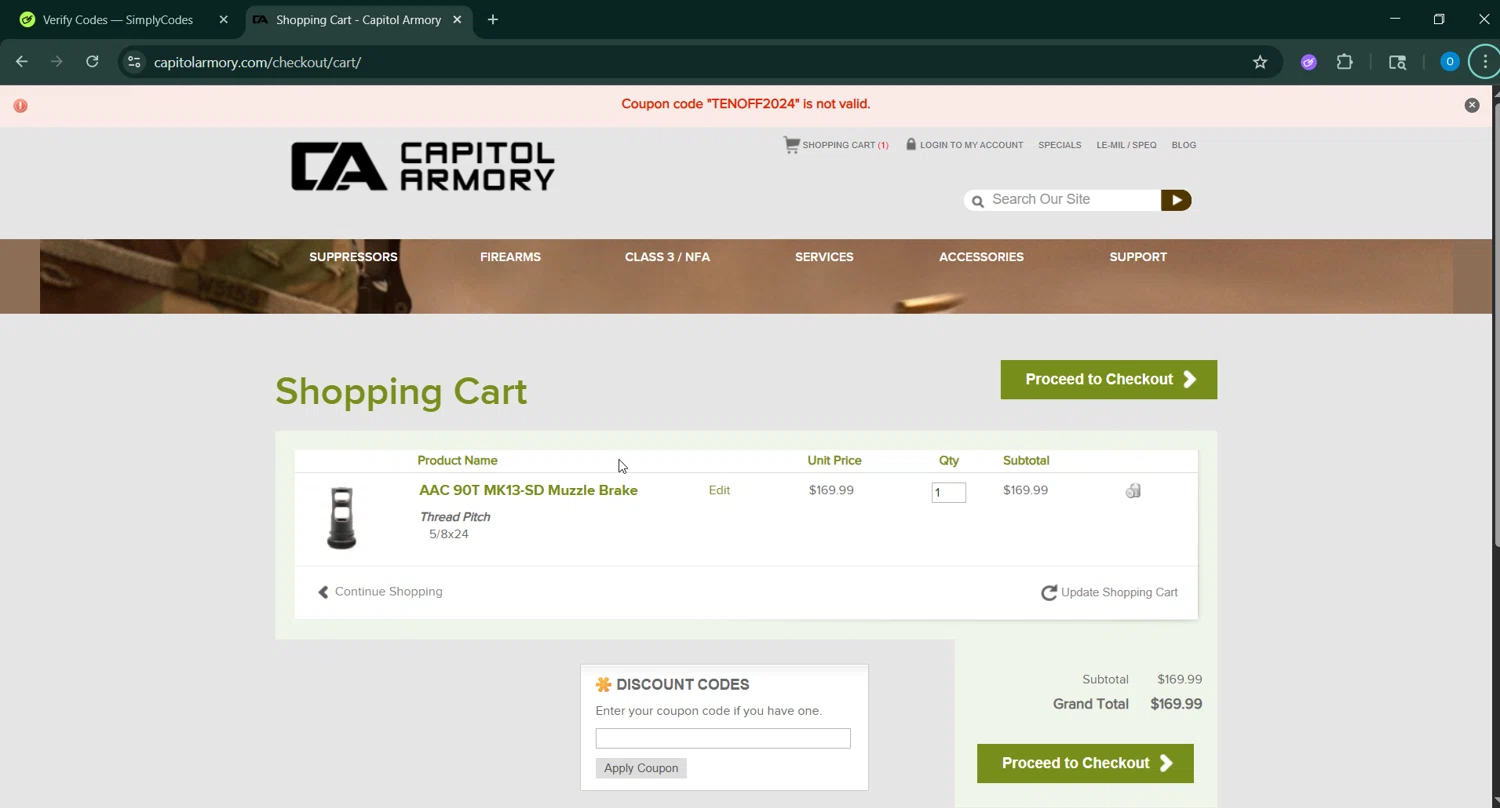Click the Unit Price value $169.99

click(831, 490)
